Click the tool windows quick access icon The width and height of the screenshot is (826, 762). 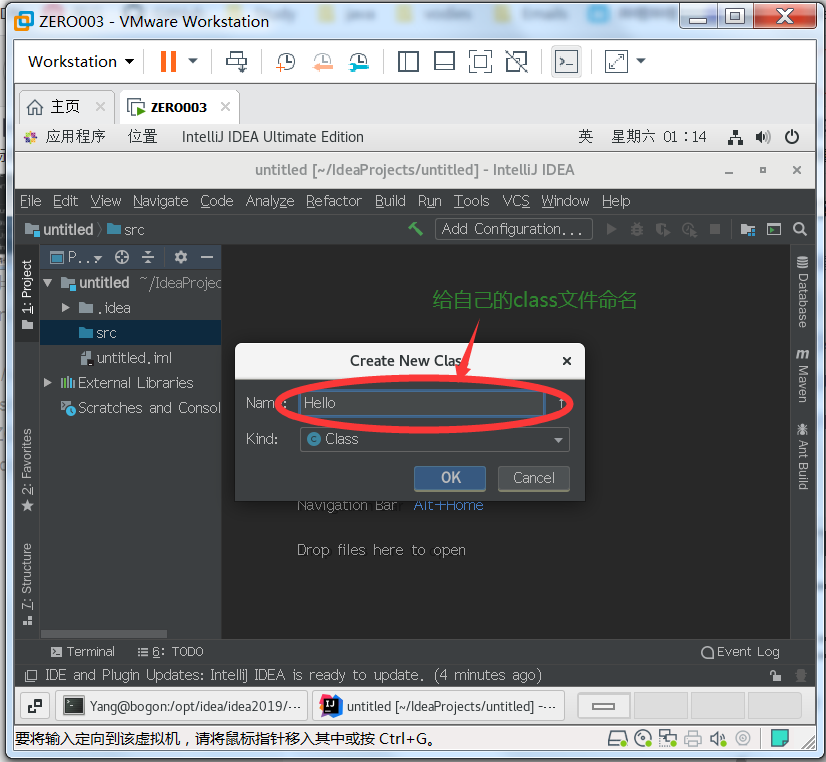point(32,675)
